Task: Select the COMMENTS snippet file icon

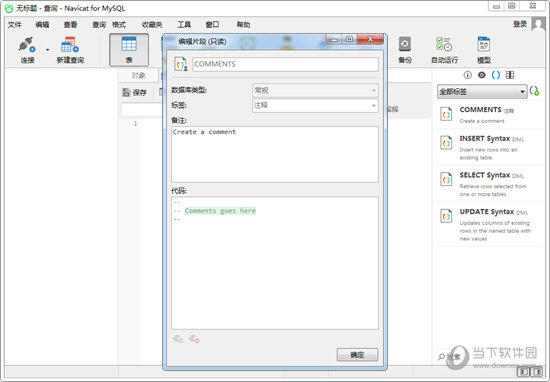Action: (x=446, y=114)
